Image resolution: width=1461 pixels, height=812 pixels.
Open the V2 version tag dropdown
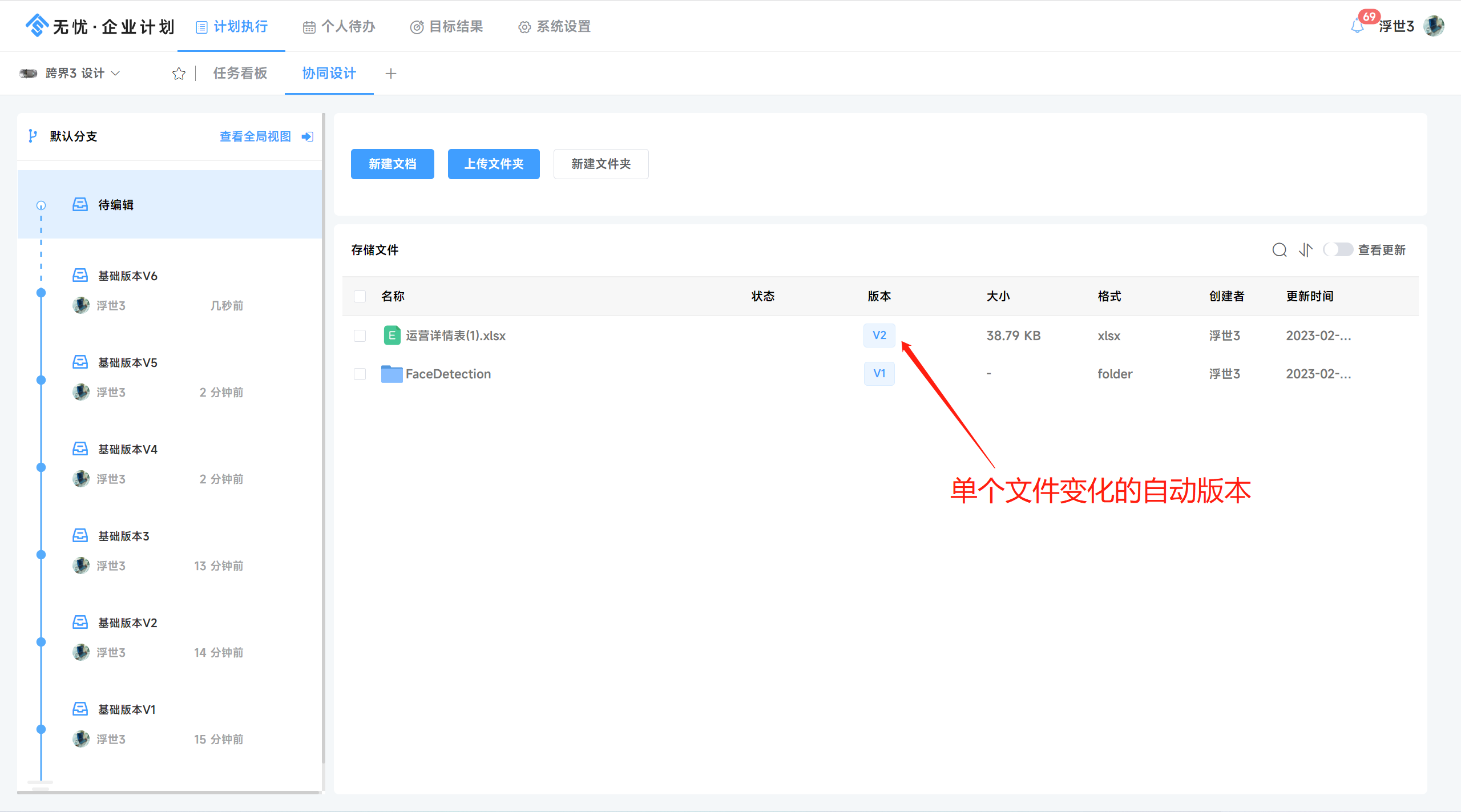pos(879,336)
